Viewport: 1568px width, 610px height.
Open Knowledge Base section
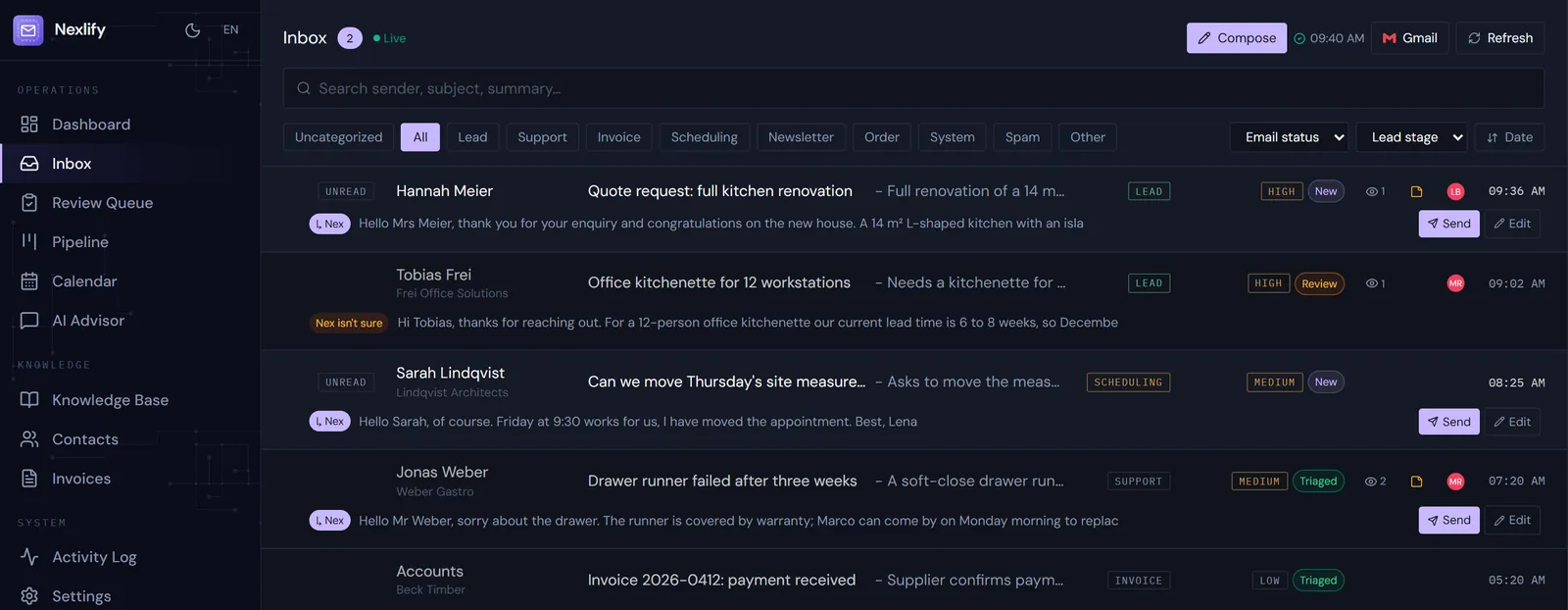point(129,400)
